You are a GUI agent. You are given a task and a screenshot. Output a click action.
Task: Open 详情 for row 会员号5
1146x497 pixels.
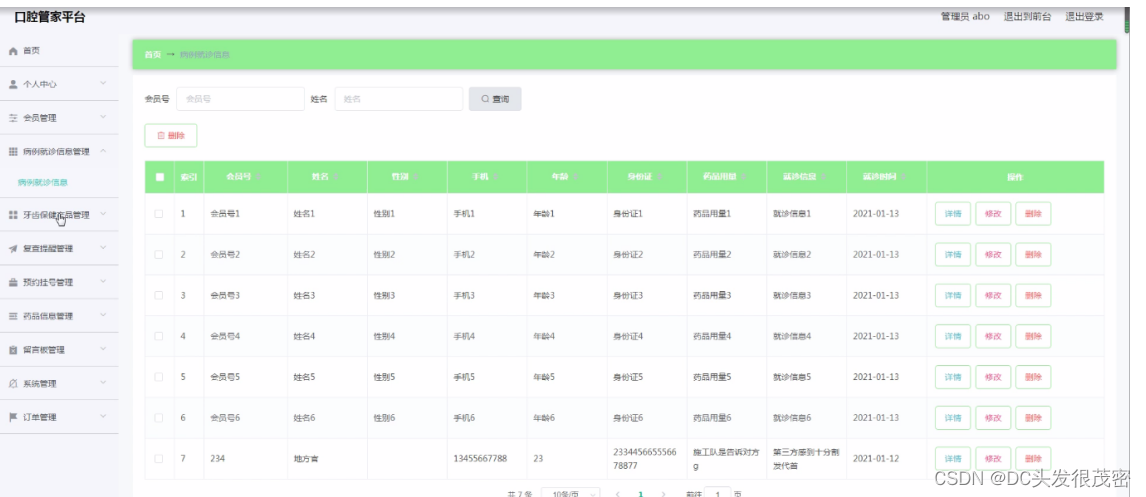click(953, 377)
